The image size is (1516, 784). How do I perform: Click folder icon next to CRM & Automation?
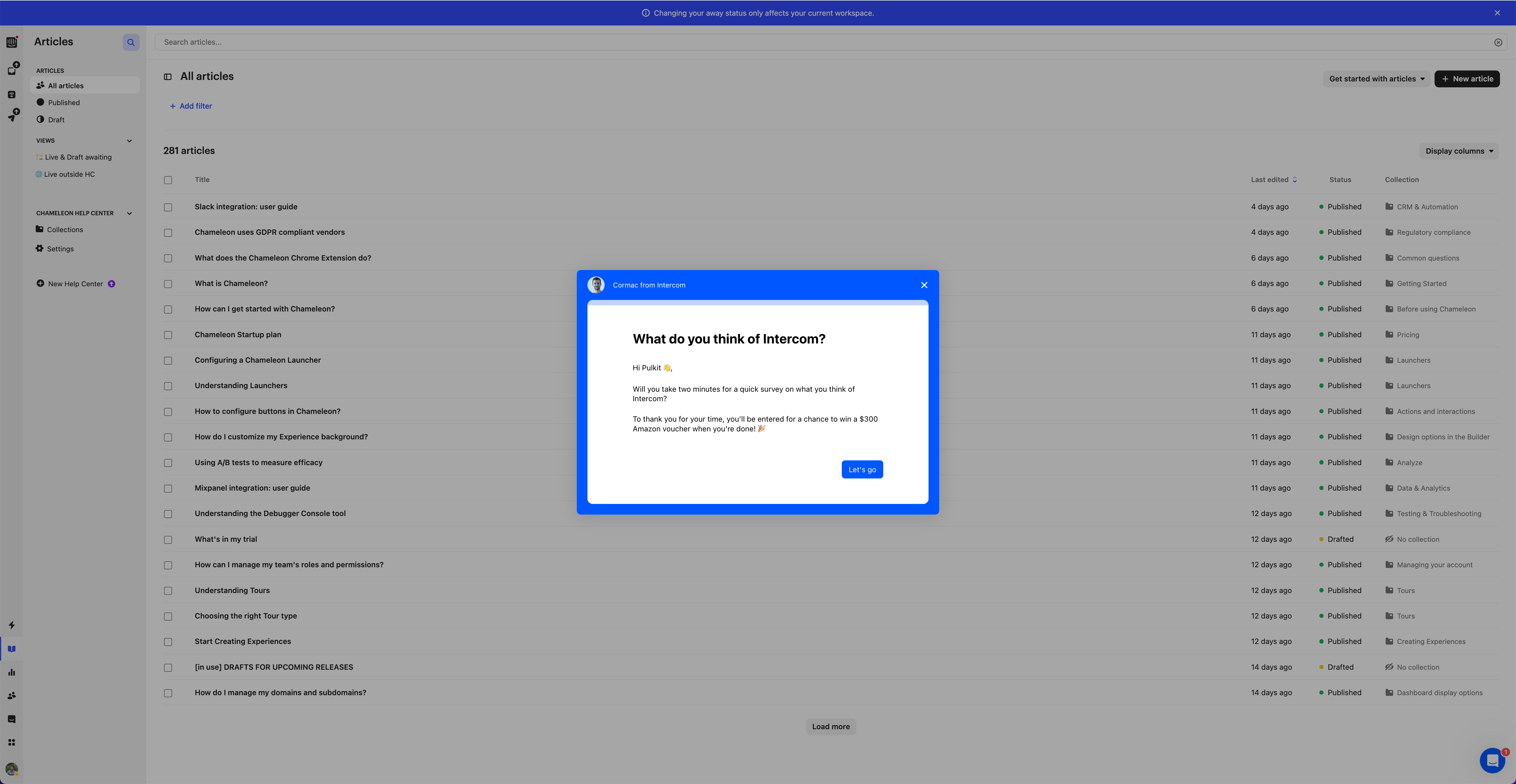[x=1389, y=207]
